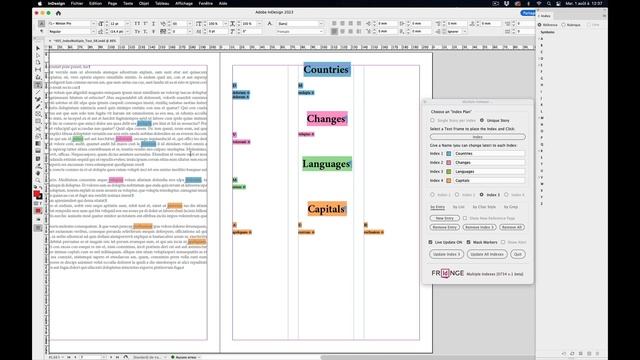Select the Rectangle tool
Viewport: 640px width, 360px height.
tap(38, 121)
